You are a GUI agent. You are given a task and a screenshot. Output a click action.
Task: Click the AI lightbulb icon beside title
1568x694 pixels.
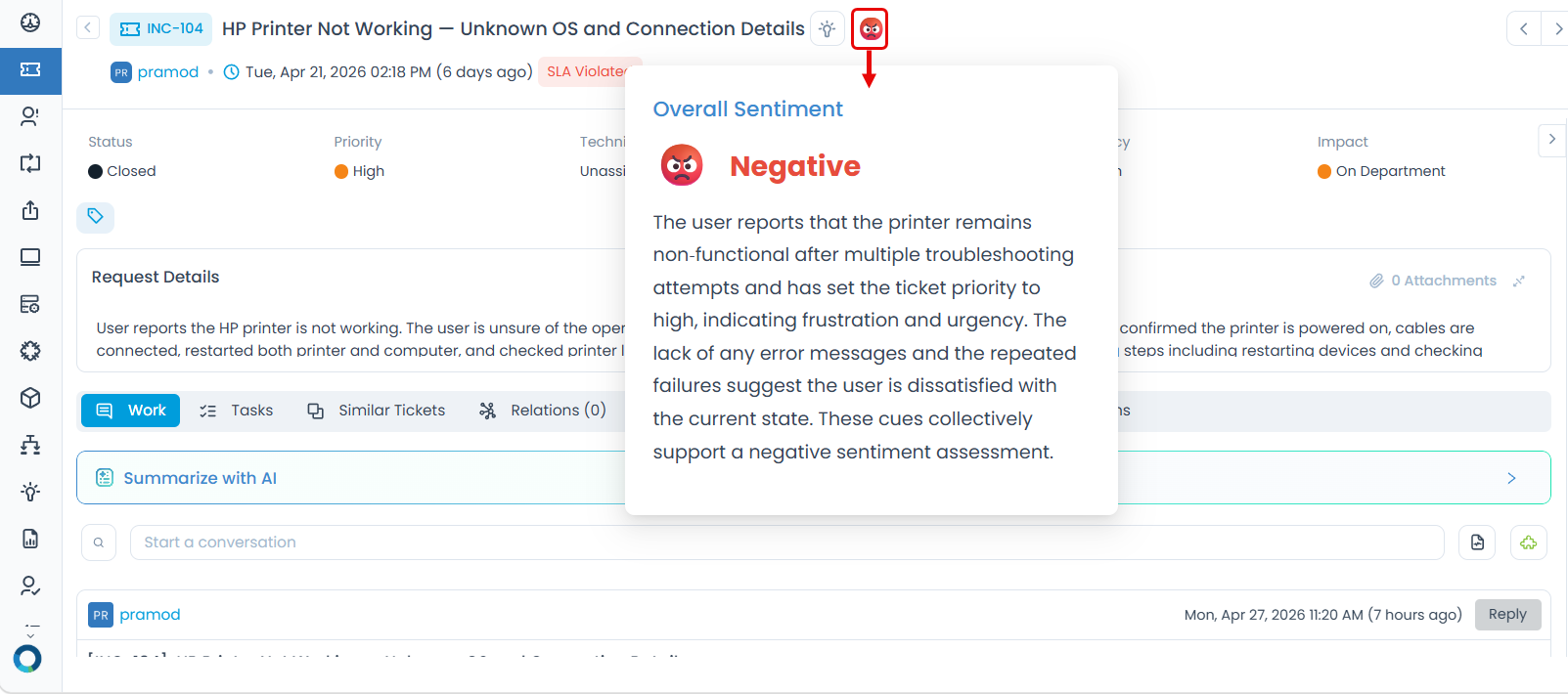(x=828, y=29)
